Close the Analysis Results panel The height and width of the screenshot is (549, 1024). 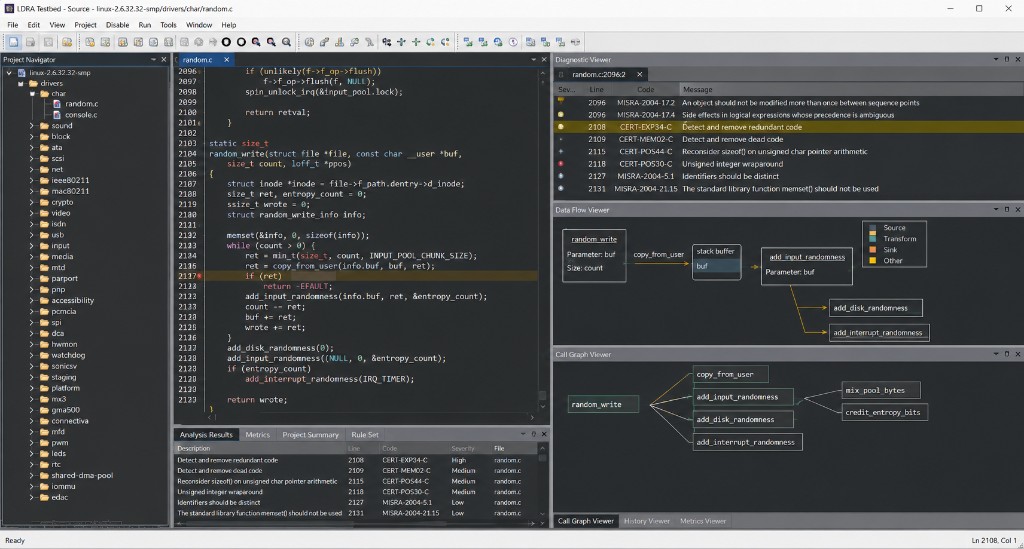[544, 433]
